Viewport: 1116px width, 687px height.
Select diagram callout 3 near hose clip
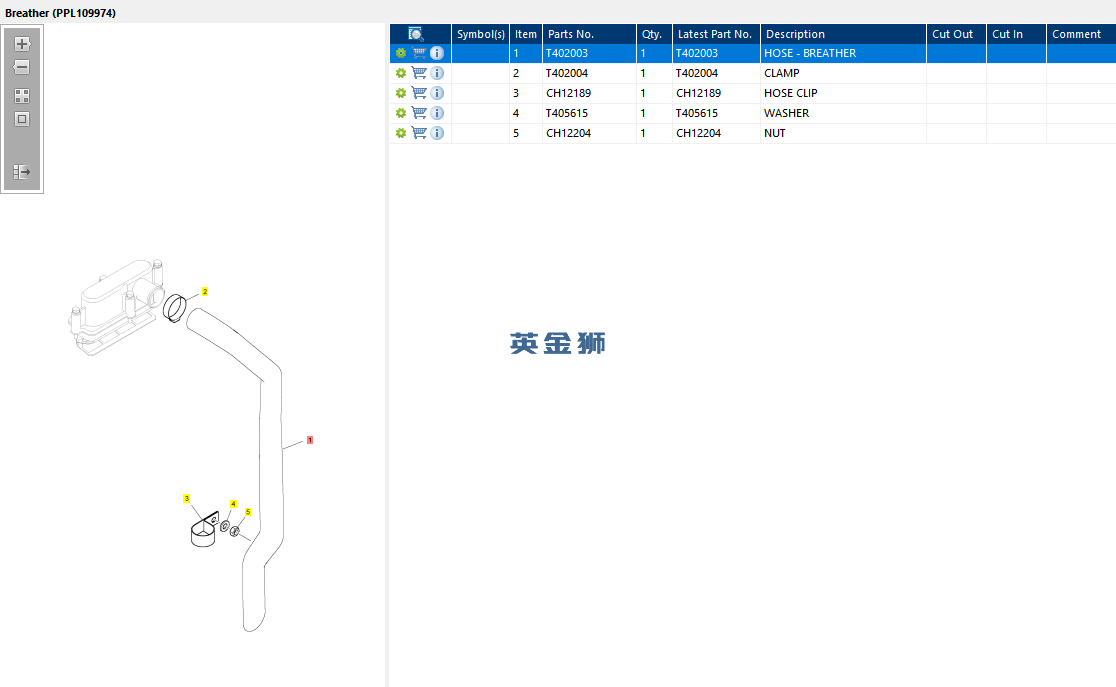coord(186,498)
